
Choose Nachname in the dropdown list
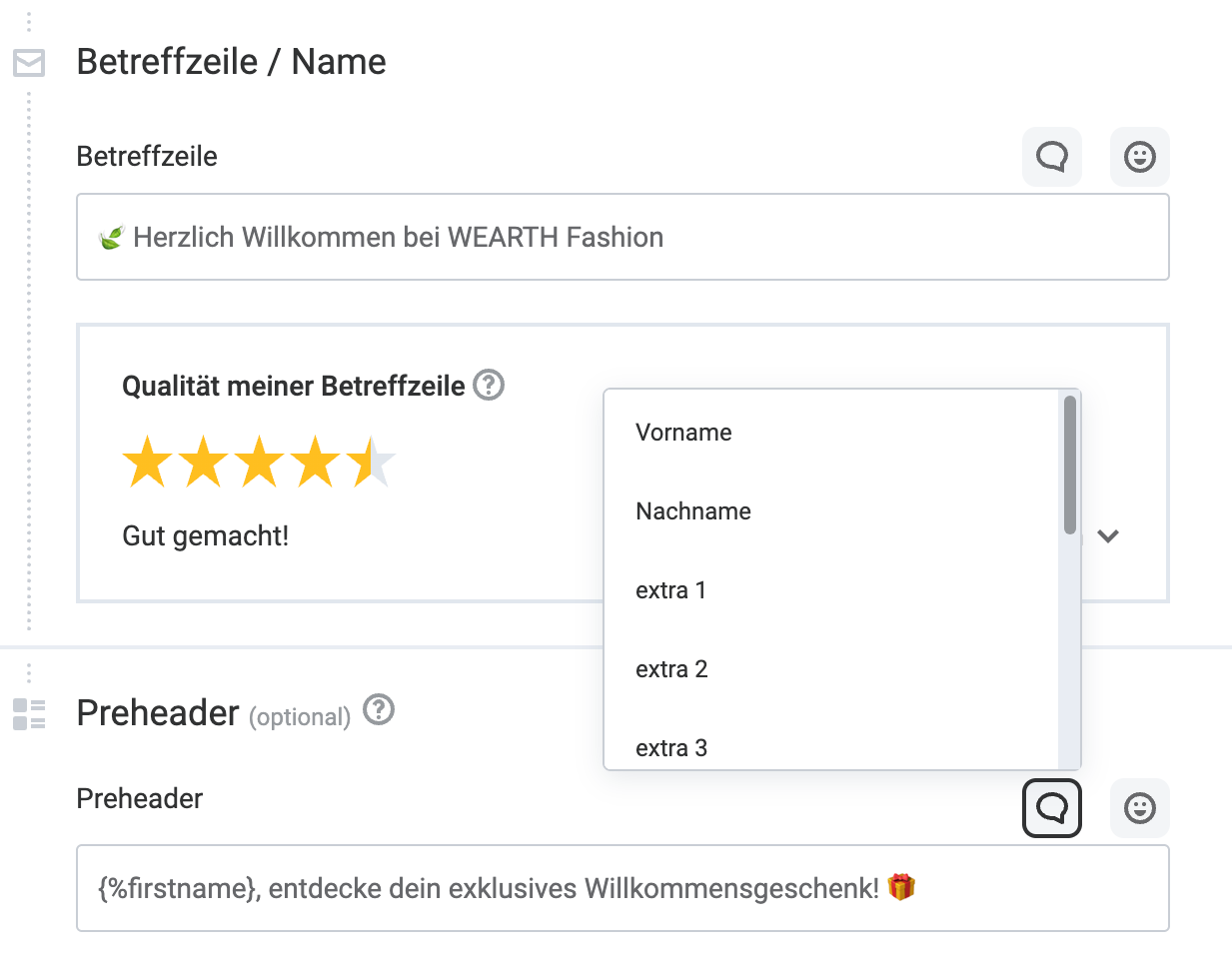(x=693, y=511)
